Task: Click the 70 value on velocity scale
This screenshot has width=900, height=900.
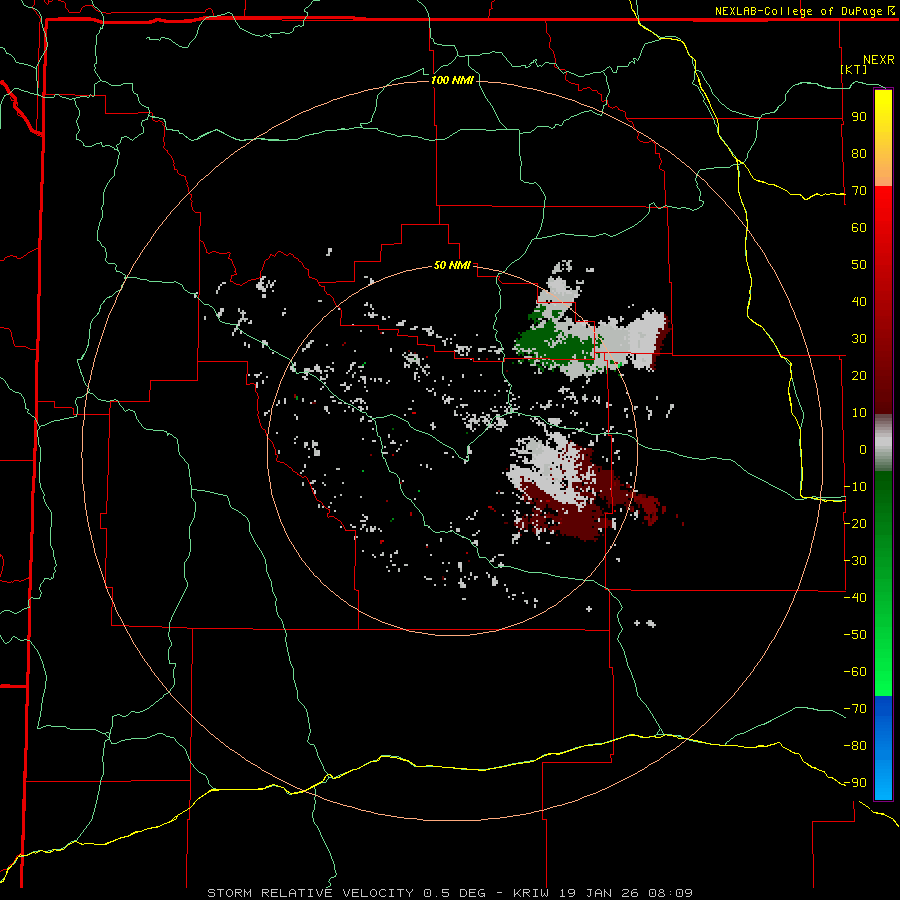Action: pos(859,191)
